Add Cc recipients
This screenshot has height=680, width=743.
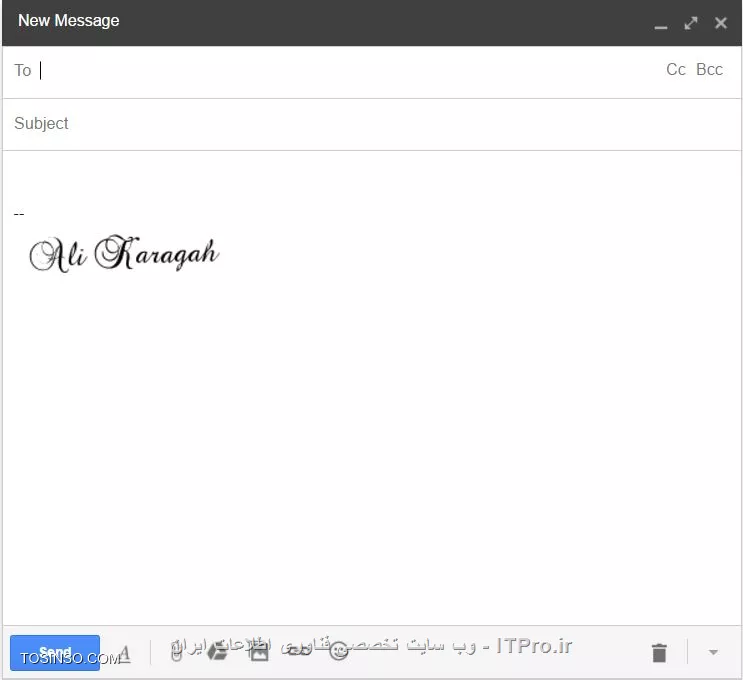(x=676, y=70)
